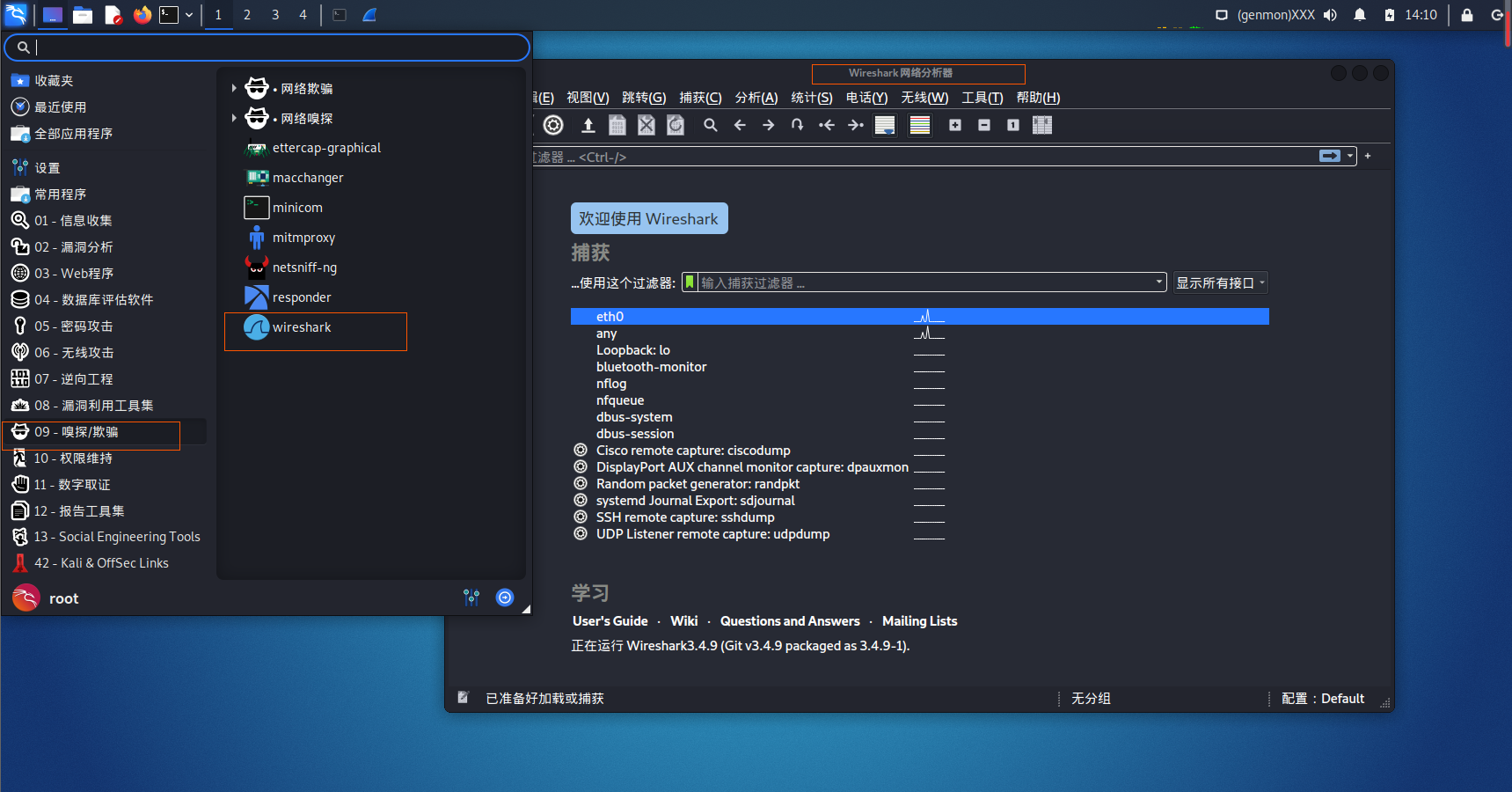1512x792 pixels.
Task: Toggle packet list colorization icon
Action: point(920,125)
